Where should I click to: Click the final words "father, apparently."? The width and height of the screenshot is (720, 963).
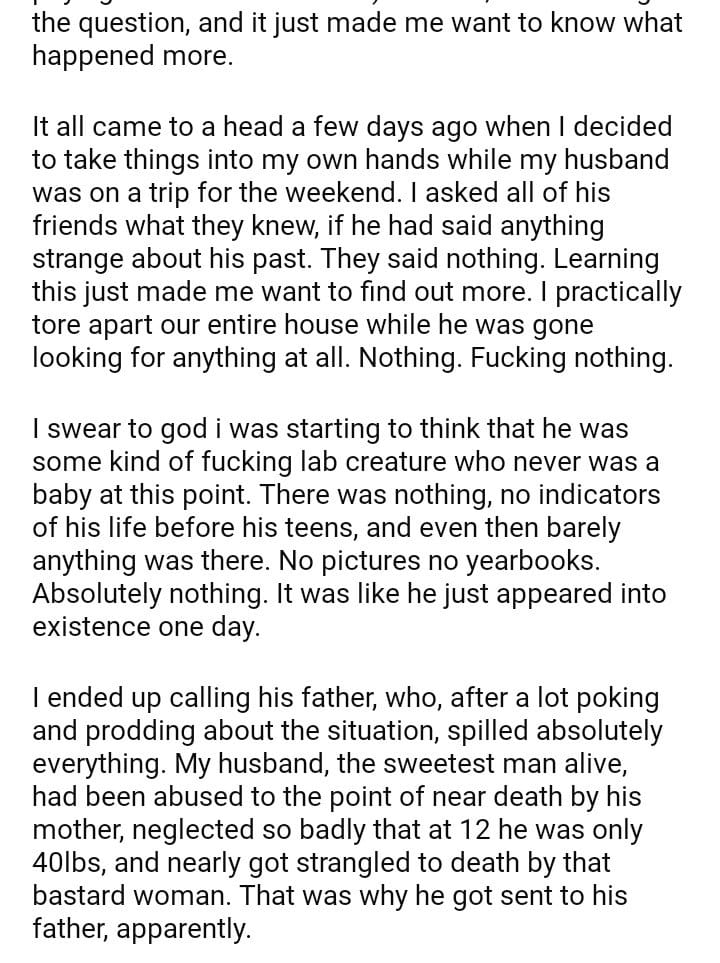click(141, 929)
